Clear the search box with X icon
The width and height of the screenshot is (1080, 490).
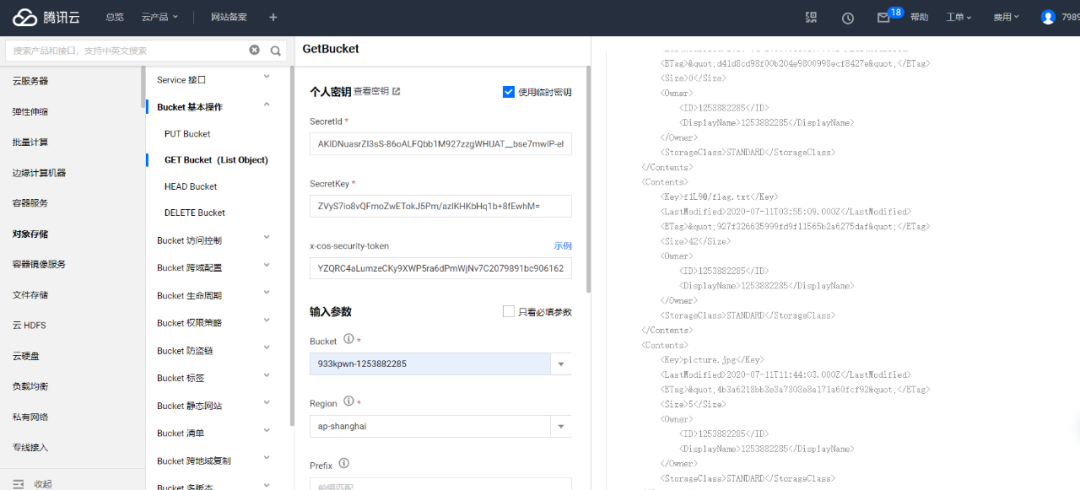pos(254,50)
